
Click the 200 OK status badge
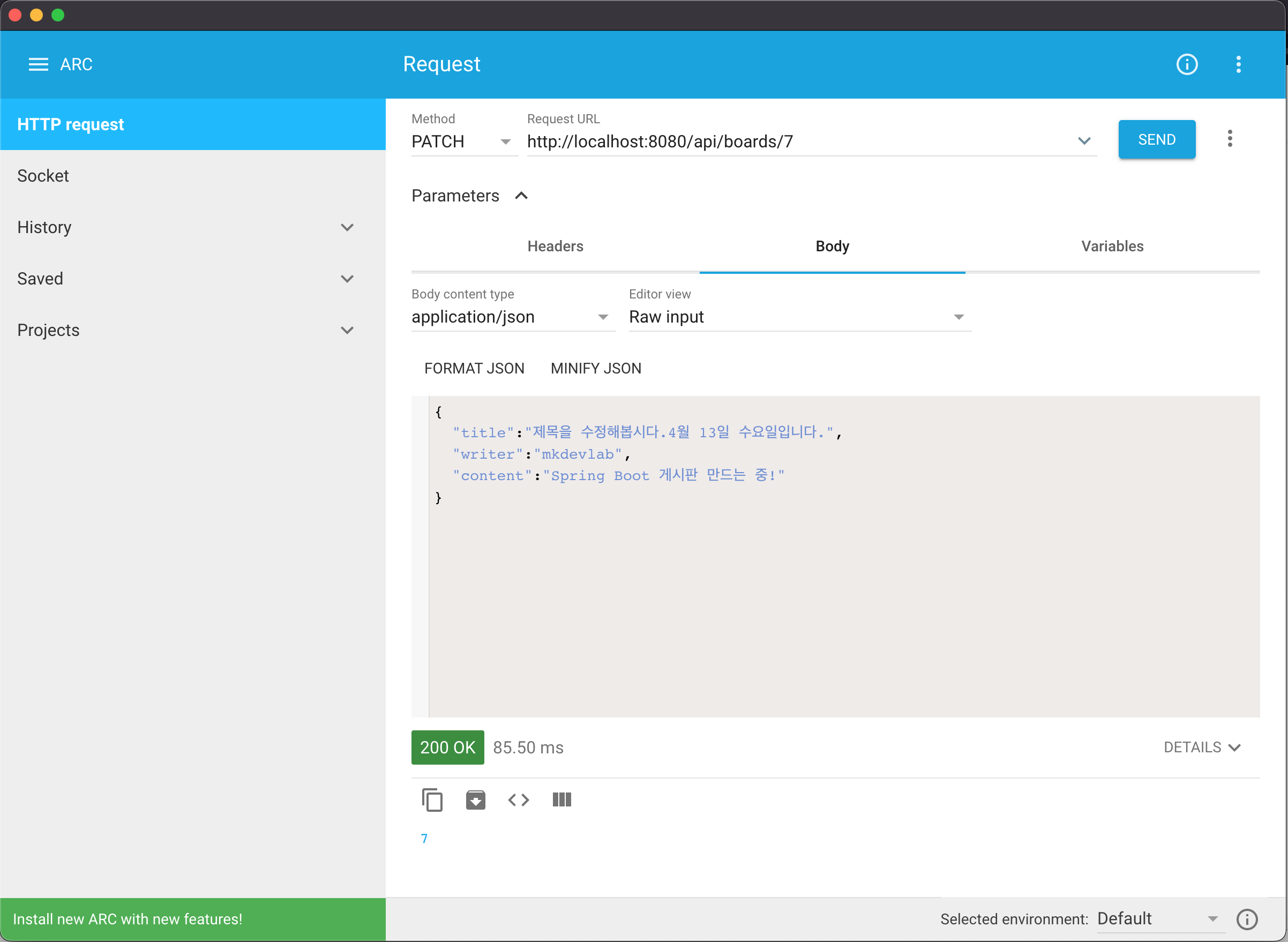click(x=447, y=747)
